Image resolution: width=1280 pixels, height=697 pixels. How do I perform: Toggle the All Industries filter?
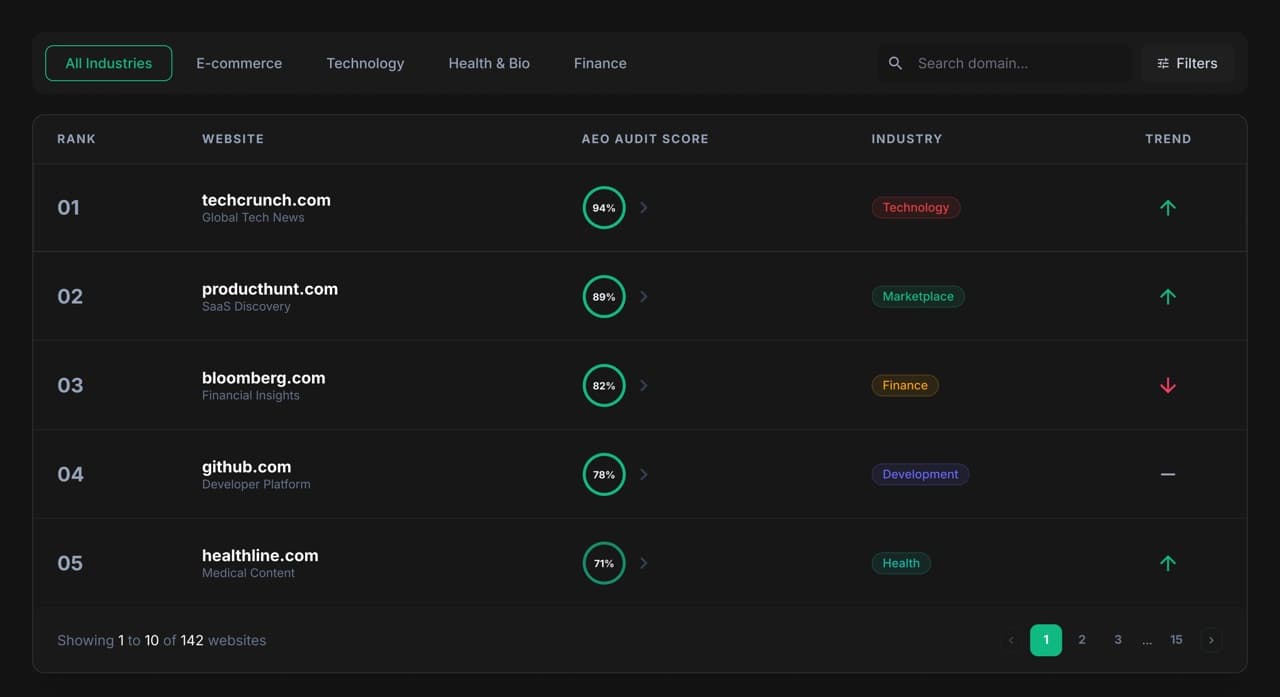pos(107,62)
